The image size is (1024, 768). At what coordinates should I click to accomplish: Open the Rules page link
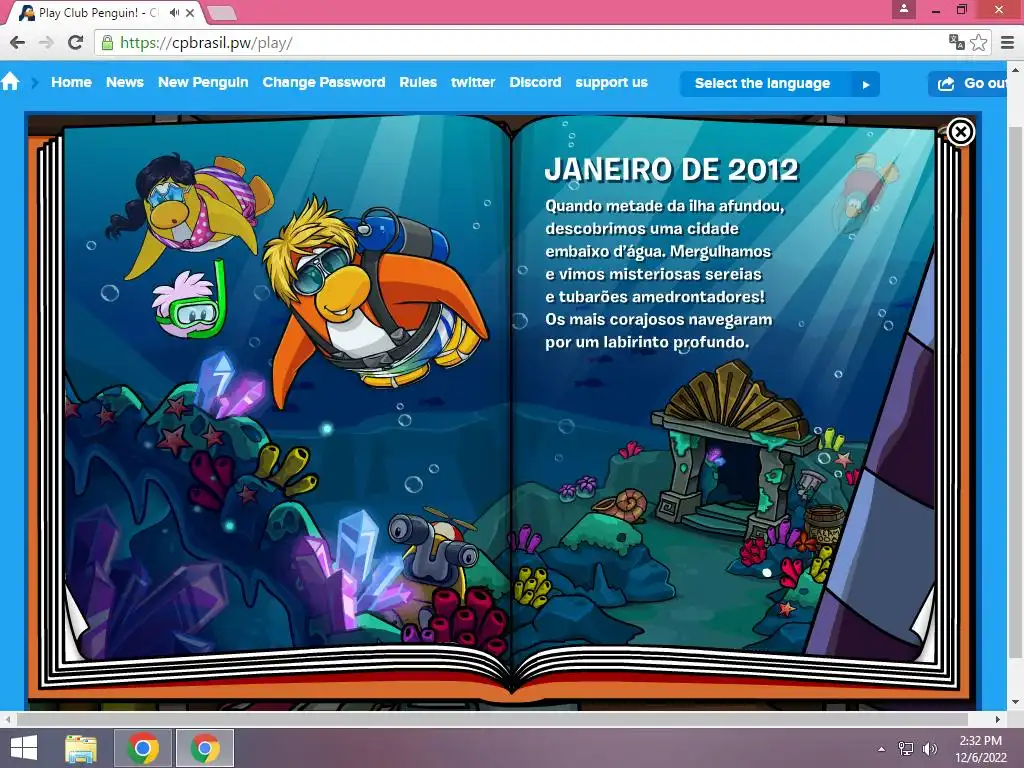pos(418,82)
